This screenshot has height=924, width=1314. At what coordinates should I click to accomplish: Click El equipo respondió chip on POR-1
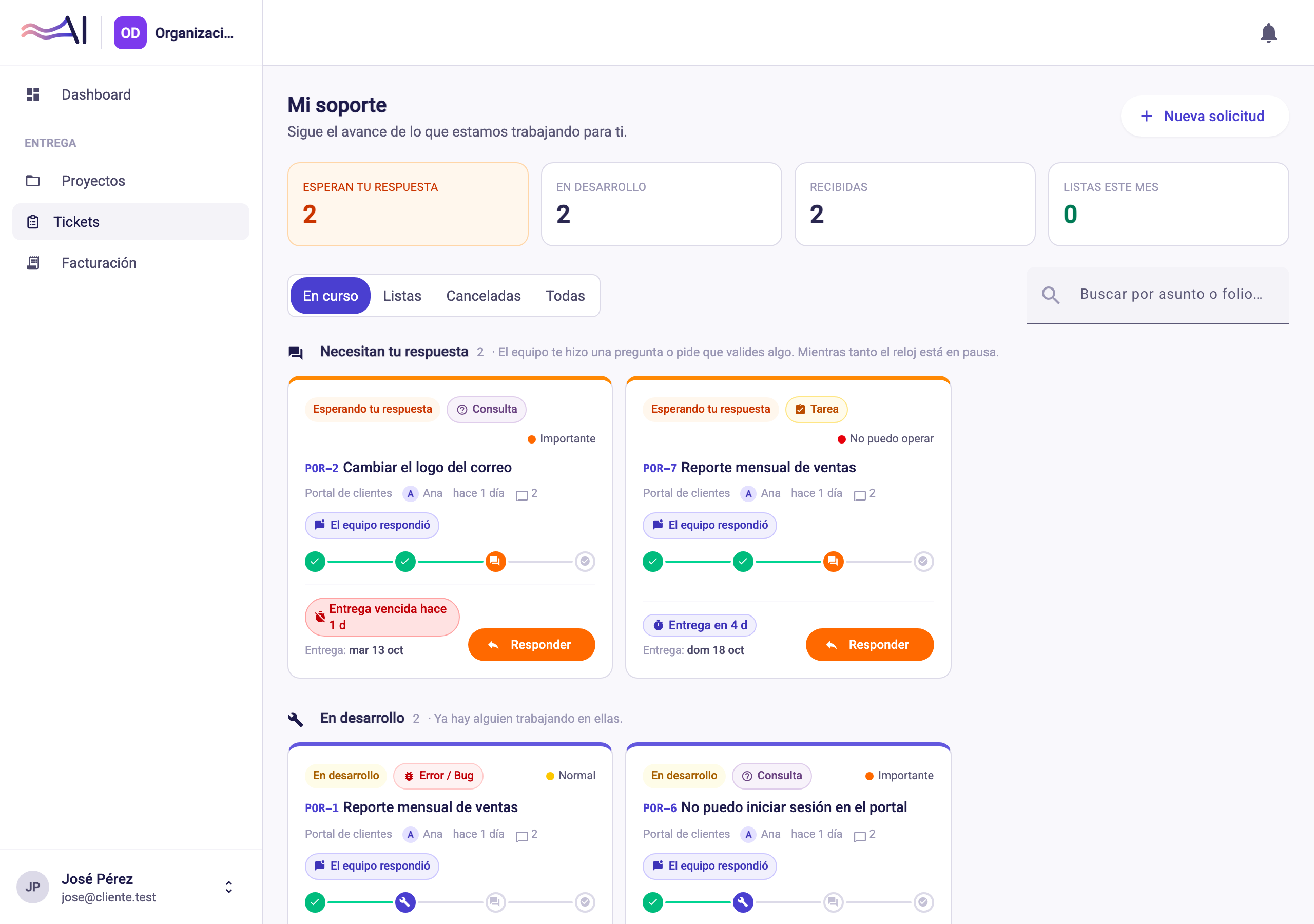(372, 866)
